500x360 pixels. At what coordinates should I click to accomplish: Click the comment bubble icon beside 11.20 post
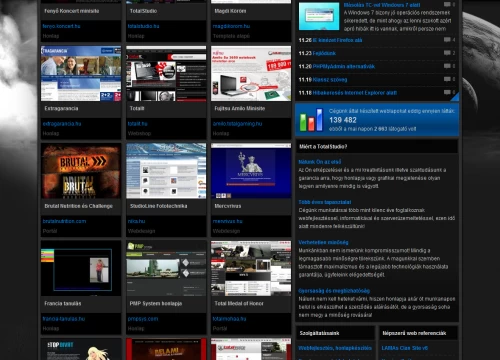[447, 66]
